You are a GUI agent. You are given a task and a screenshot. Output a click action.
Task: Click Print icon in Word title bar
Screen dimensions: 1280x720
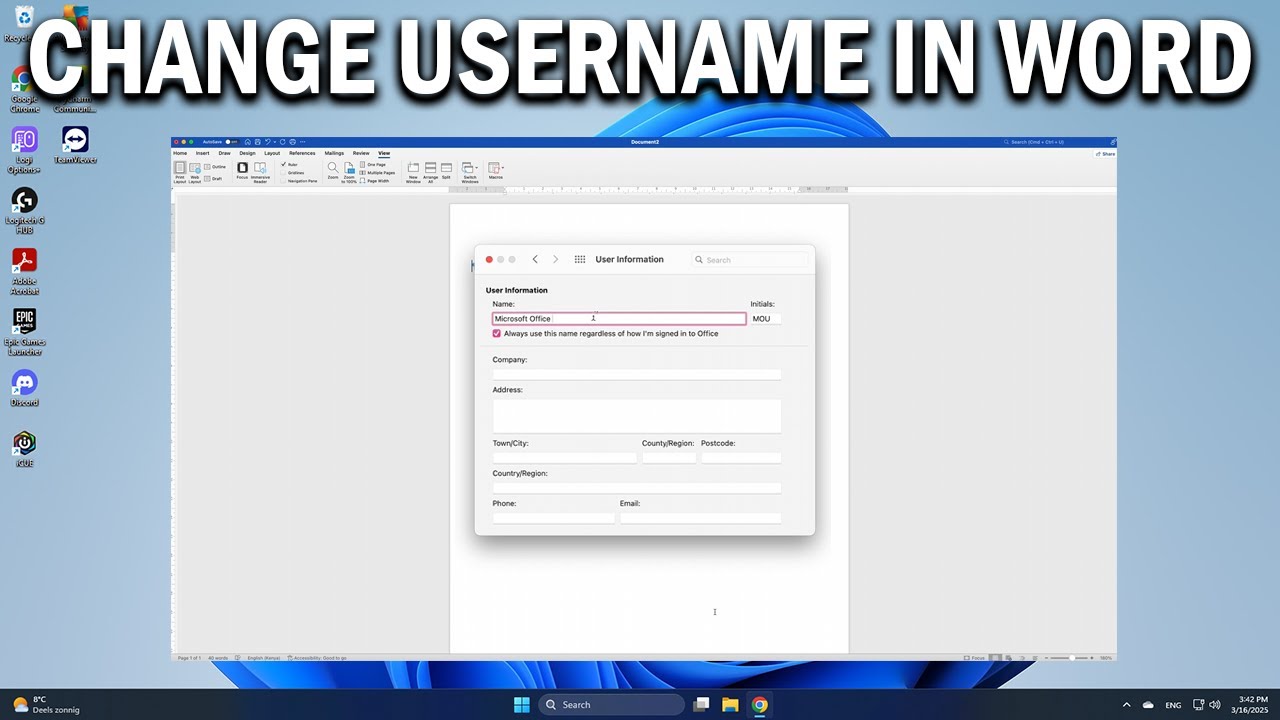coord(293,142)
